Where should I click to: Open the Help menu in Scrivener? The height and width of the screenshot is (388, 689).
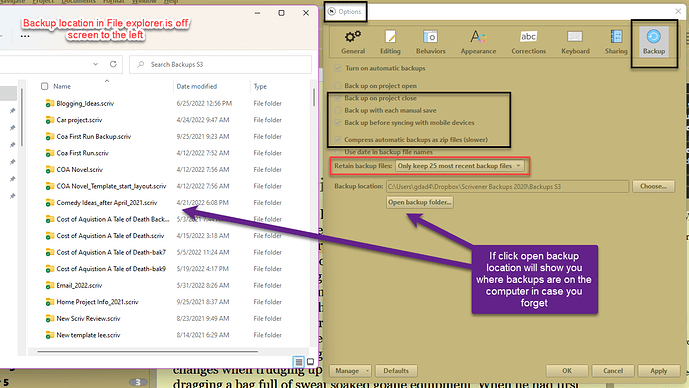pos(170,2)
